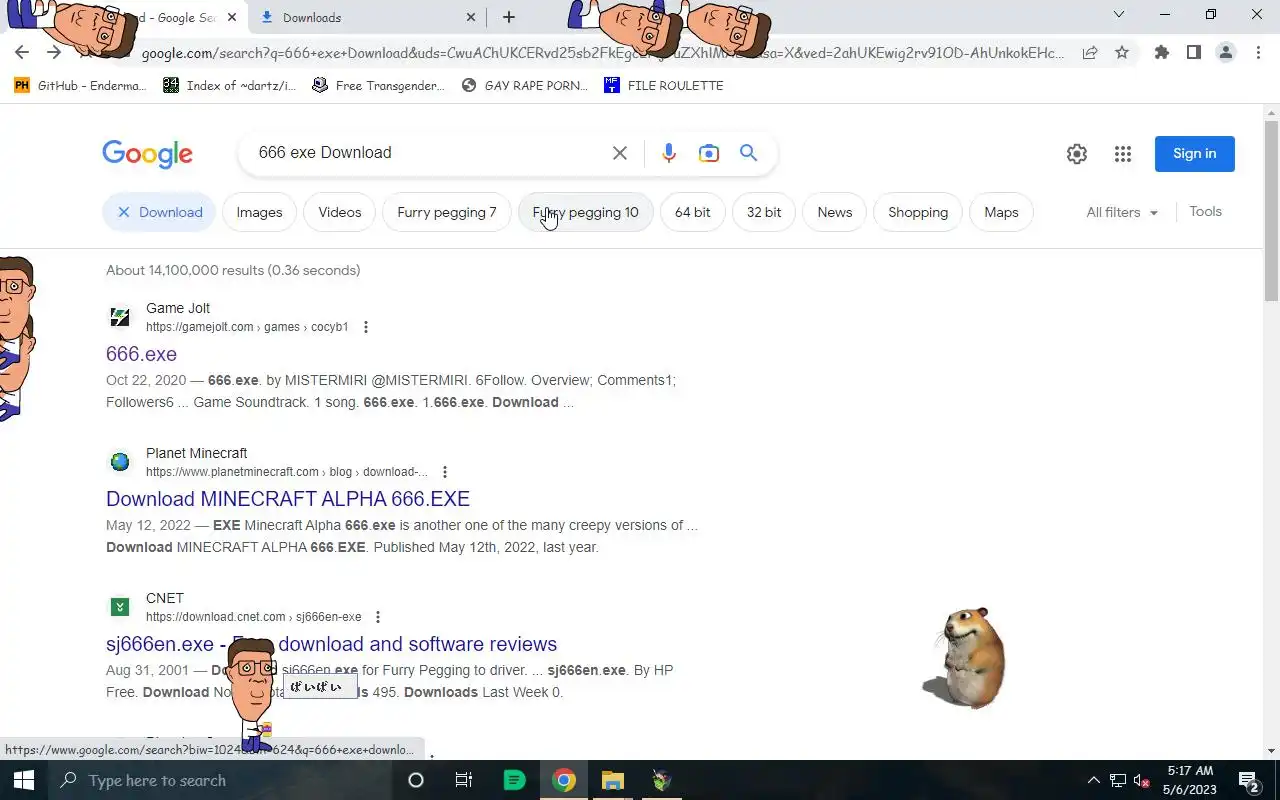
Task: Search by image with camera icon
Action: (x=709, y=153)
